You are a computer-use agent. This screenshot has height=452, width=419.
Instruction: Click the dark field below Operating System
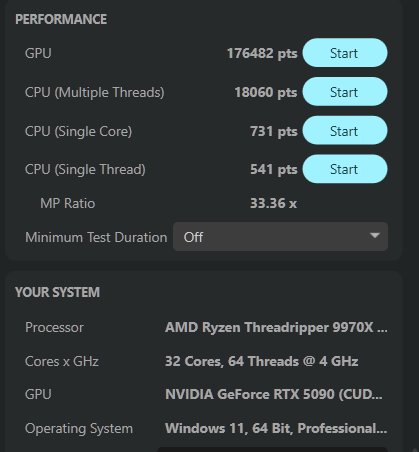[272, 449]
